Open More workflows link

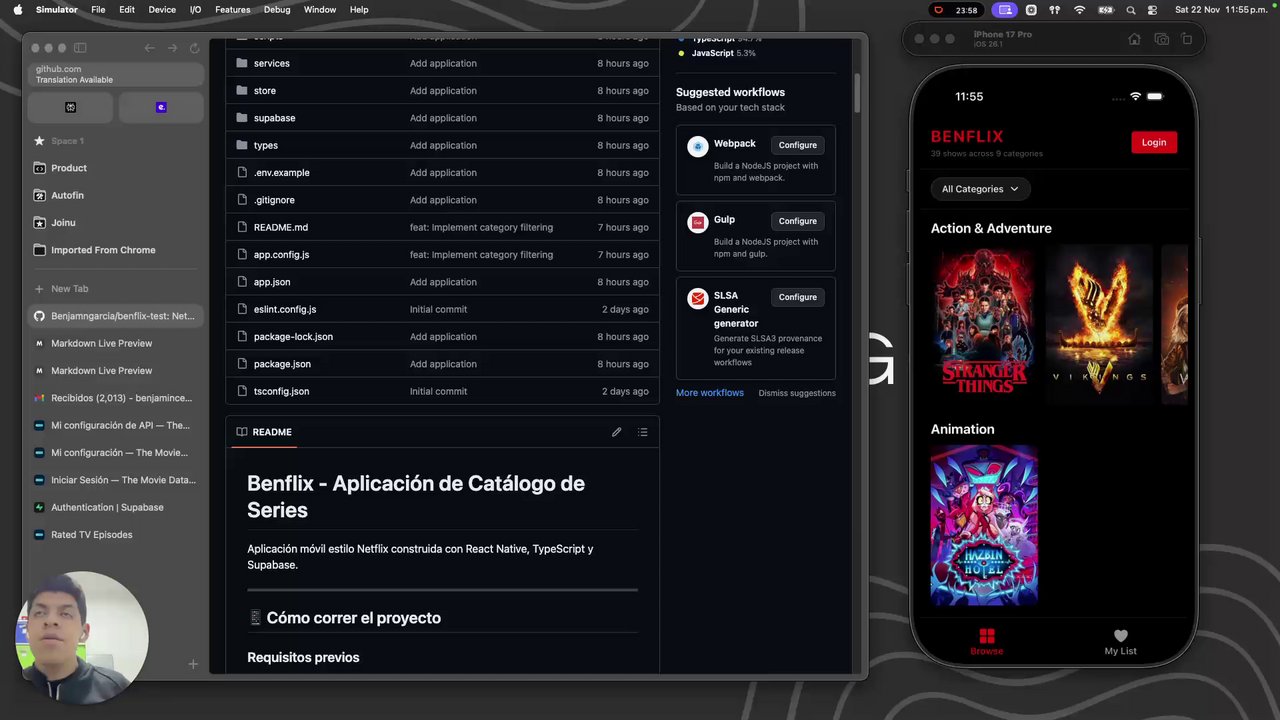tap(710, 393)
